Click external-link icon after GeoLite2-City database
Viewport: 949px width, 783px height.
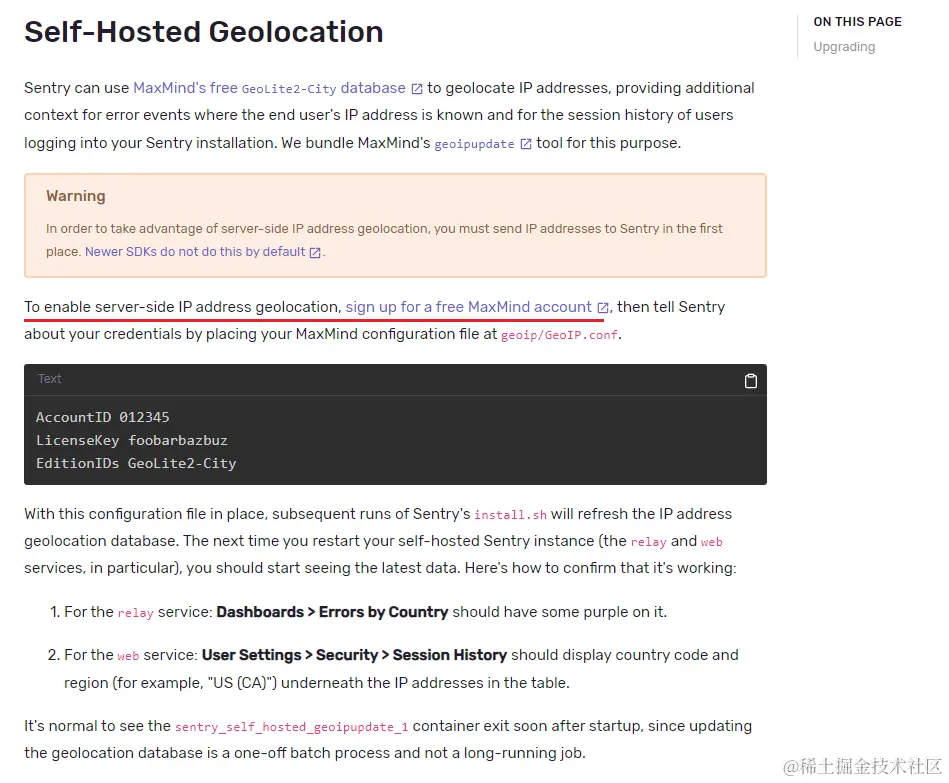[417, 89]
